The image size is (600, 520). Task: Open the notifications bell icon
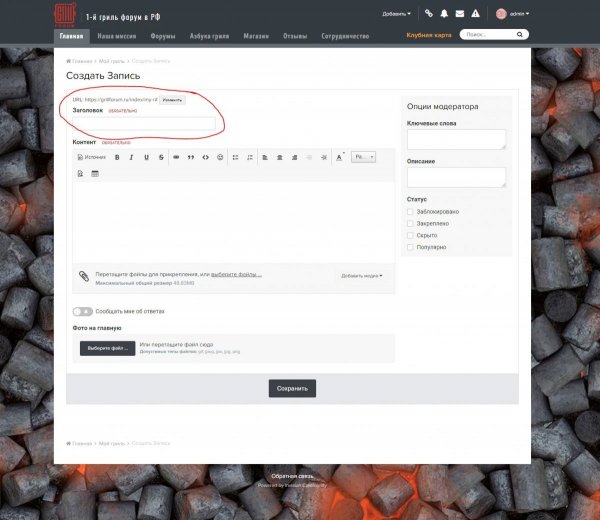[444, 14]
